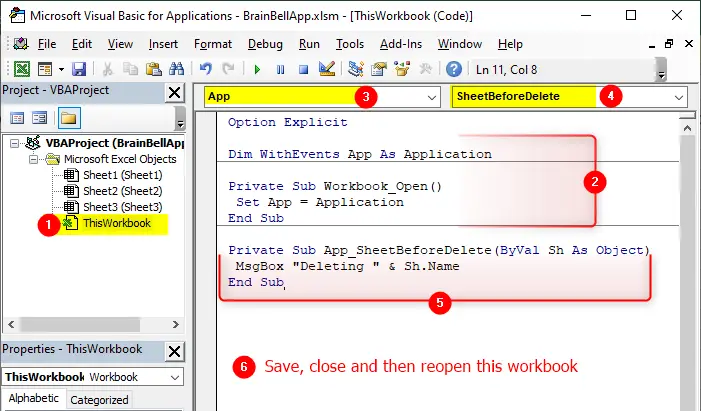701x411 pixels.
Task: Click the Copy icon in toolbar
Action: click(131, 69)
